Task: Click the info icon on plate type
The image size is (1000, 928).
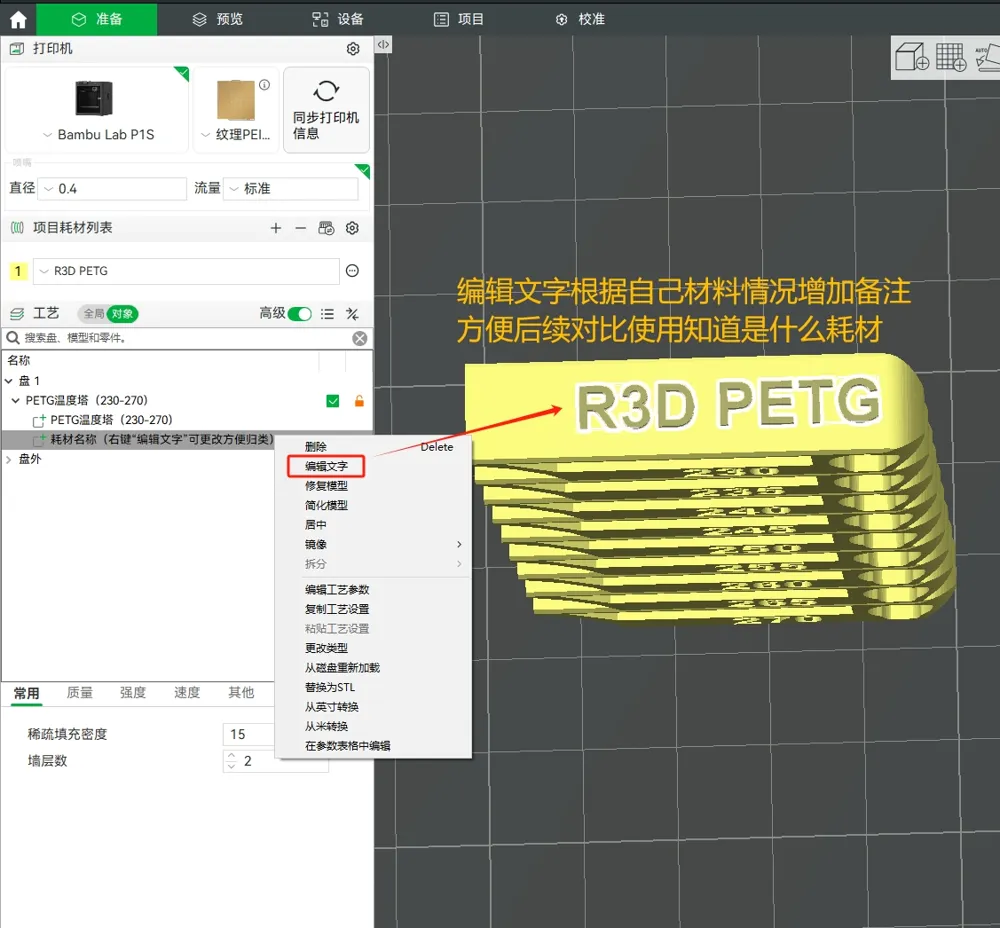Action: pyautogui.click(x=265, y=85)
